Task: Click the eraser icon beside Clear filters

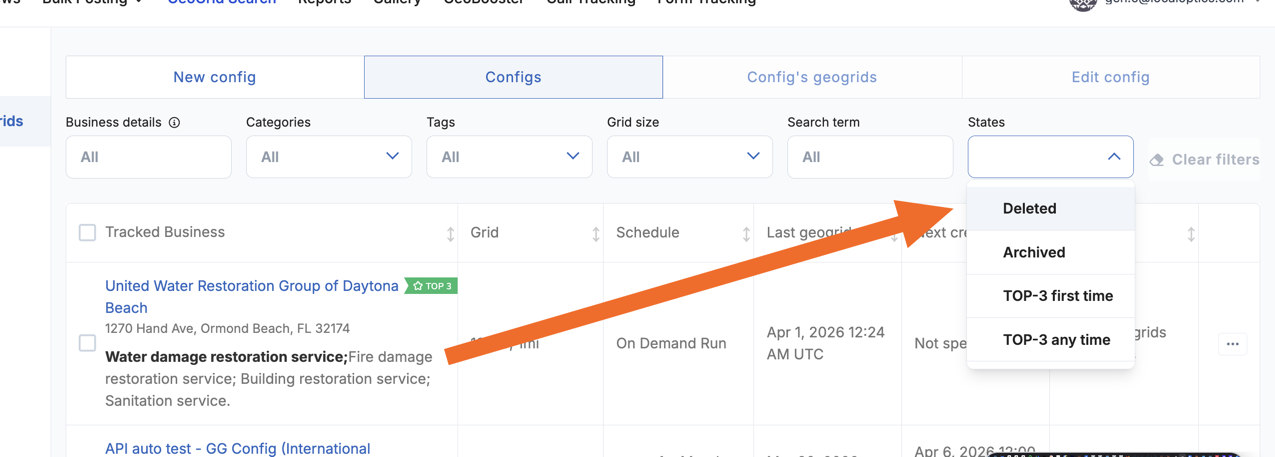Action: tap(1157, 160)
